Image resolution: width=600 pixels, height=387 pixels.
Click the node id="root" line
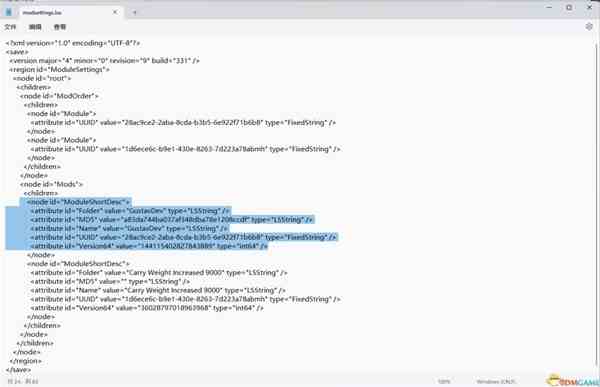[x=42, y=78]
